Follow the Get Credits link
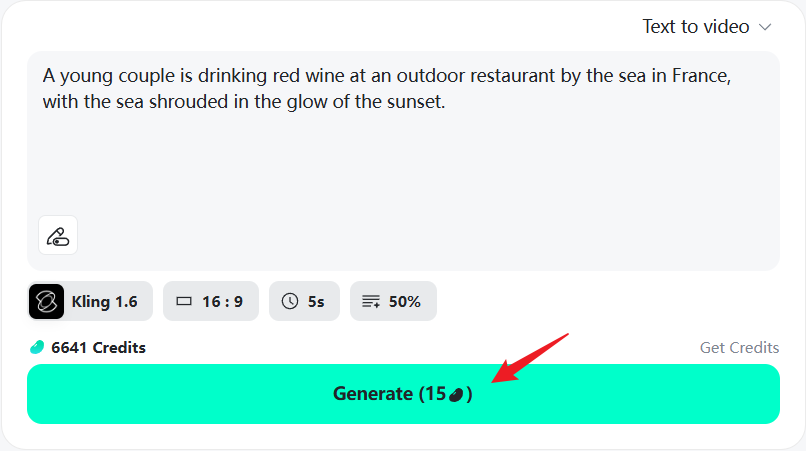 739,348
